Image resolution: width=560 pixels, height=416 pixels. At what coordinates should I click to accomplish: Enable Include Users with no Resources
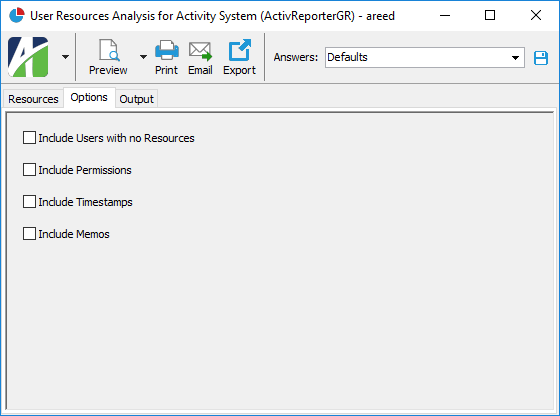(29, 137)
